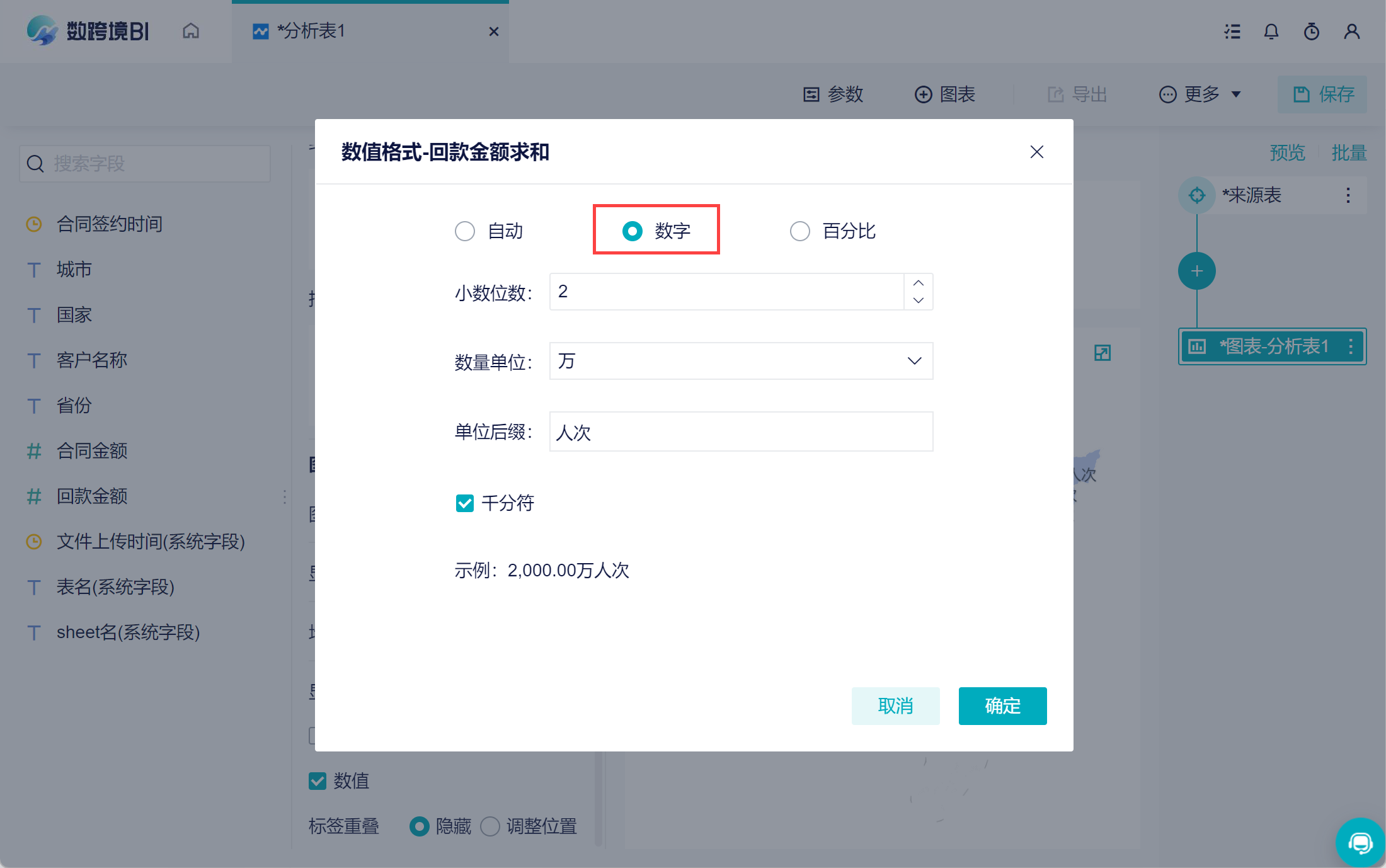Screen dimensions: 1386x868
Task: Click the 单位后缀 input field
Action: (x=741, y=431)
